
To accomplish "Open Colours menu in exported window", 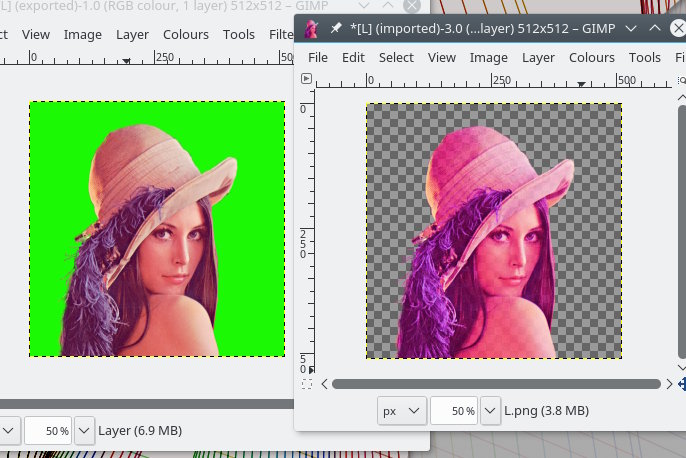I will coord(186,34).
